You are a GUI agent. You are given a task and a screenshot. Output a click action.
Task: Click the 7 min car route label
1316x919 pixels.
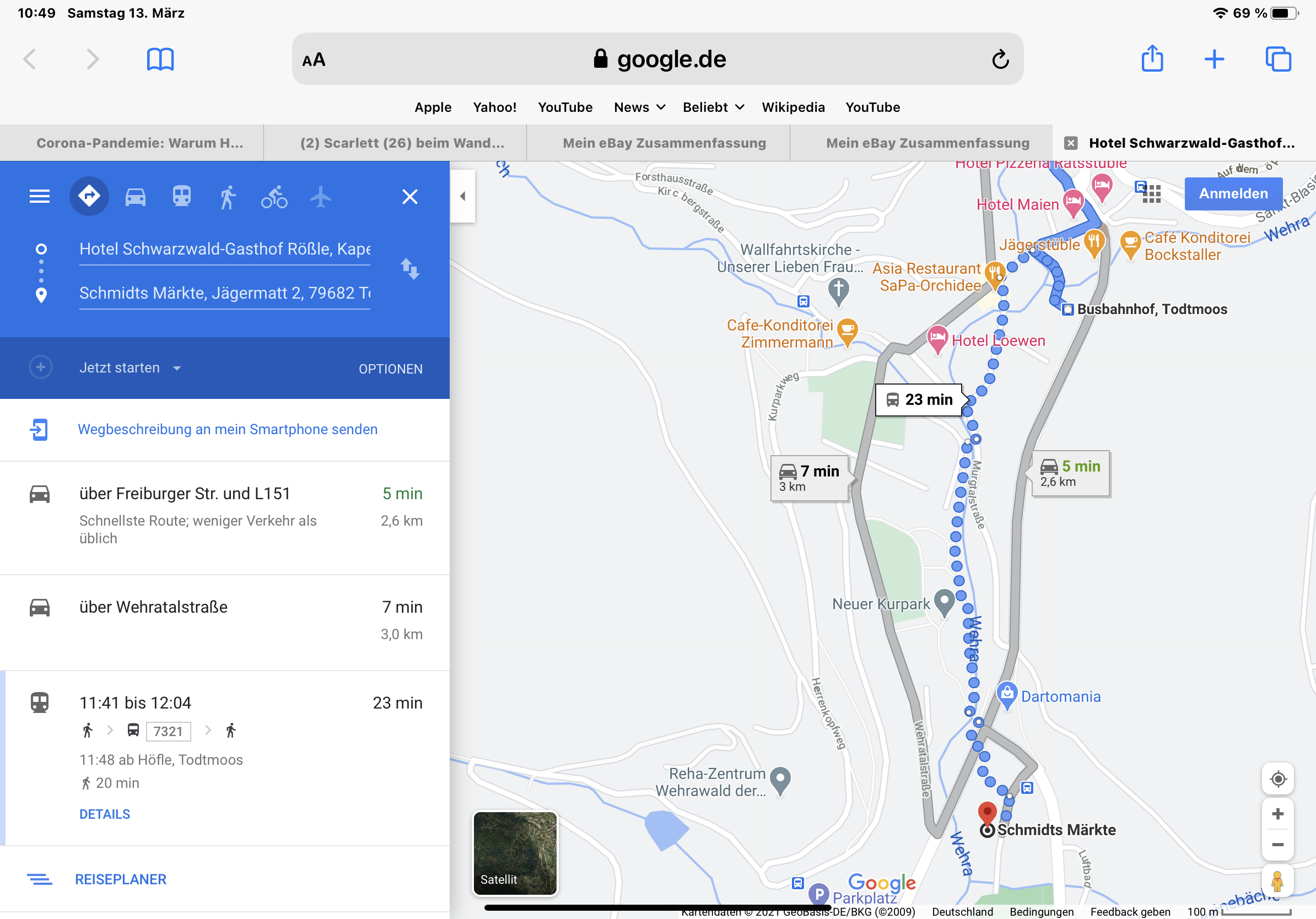(810, 478)
